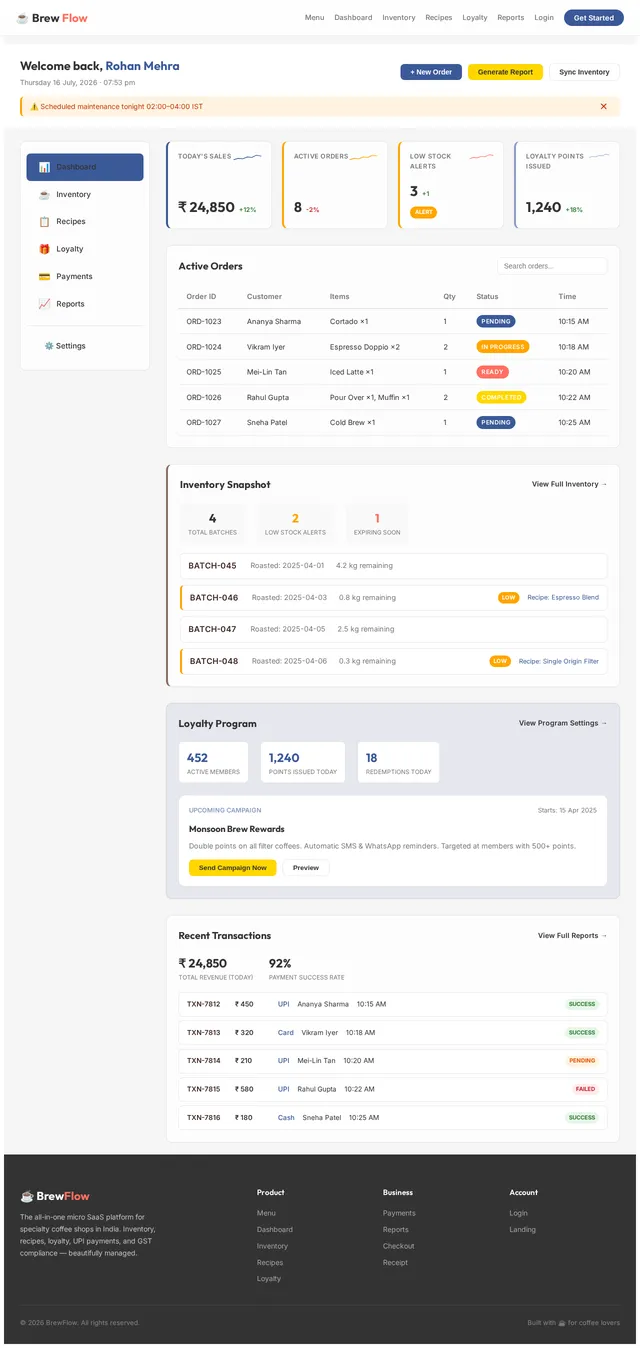Image resolution: width=640 pixels, height=1348 pixels.
Task: Select the BATCH-047 inventory row
Action: coord(393,629)
